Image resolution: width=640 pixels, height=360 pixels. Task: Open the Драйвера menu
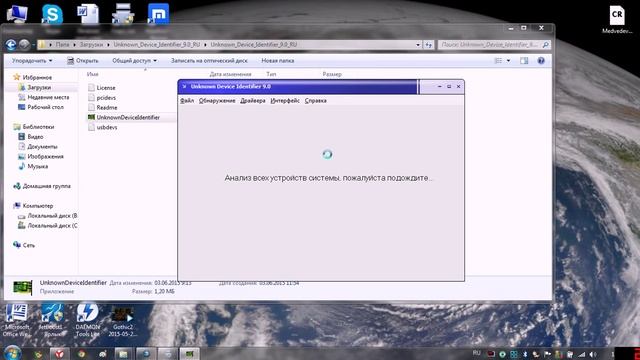253,100
